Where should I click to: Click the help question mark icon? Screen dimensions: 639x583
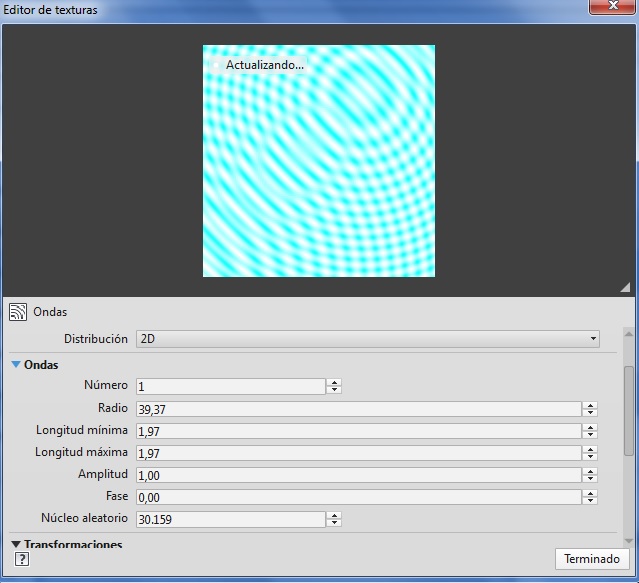21,560
